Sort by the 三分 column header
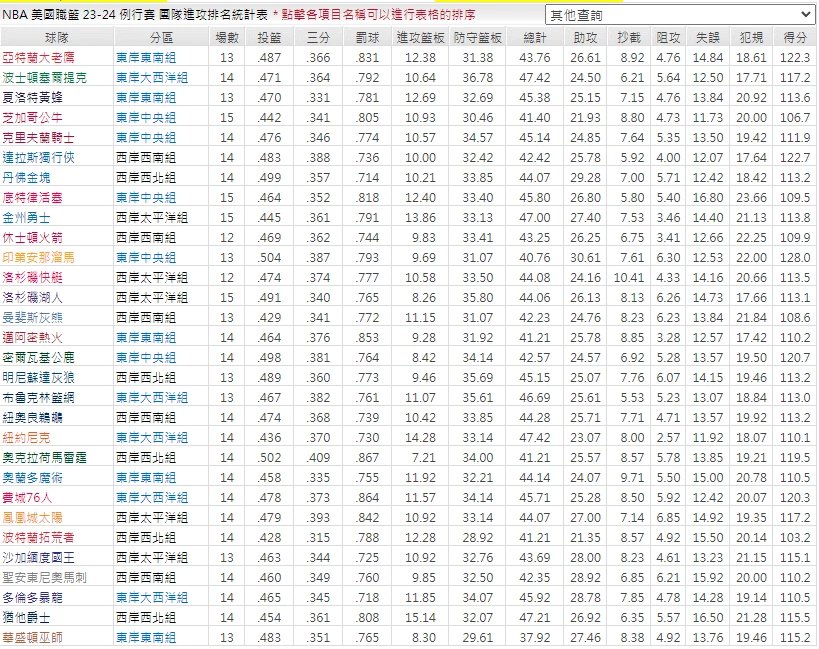This screenshot has width=819, height=649. pos(318,38)
